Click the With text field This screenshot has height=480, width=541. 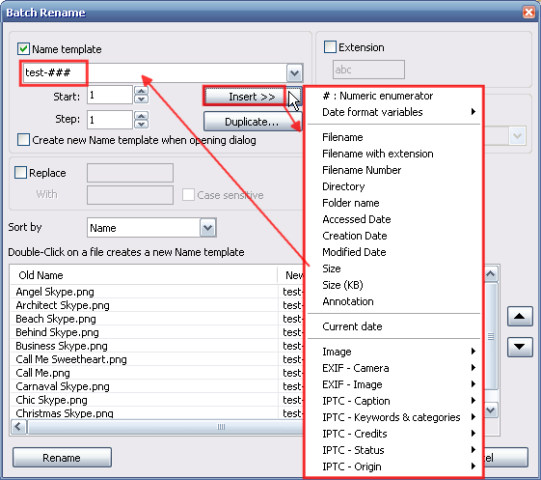coord(130,195)
